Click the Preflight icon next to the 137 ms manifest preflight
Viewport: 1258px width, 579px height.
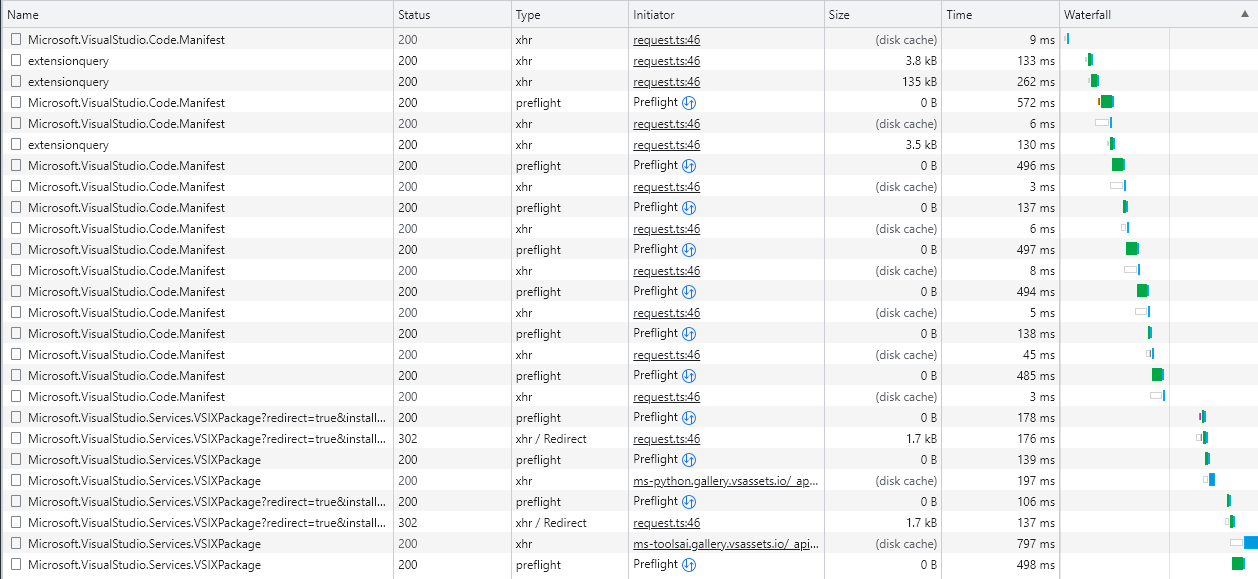tap(689, 207)
